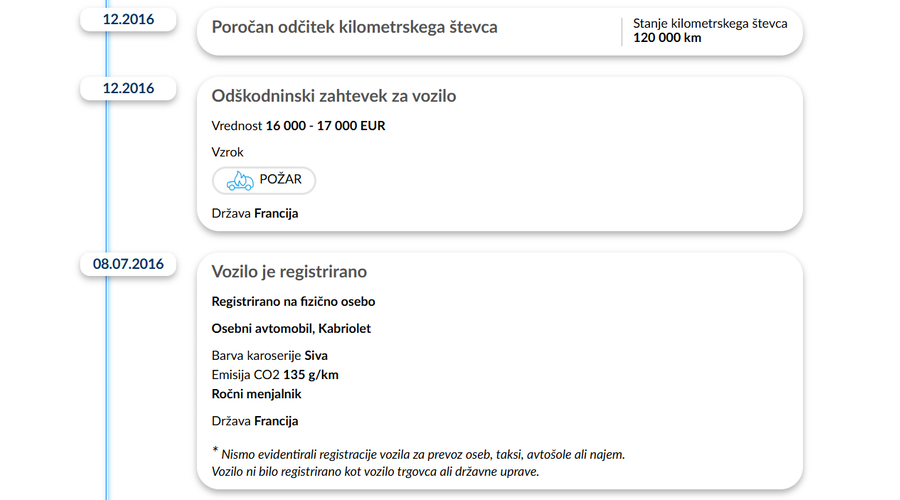Click the "Vzrok" label

[x=228, y=152]
